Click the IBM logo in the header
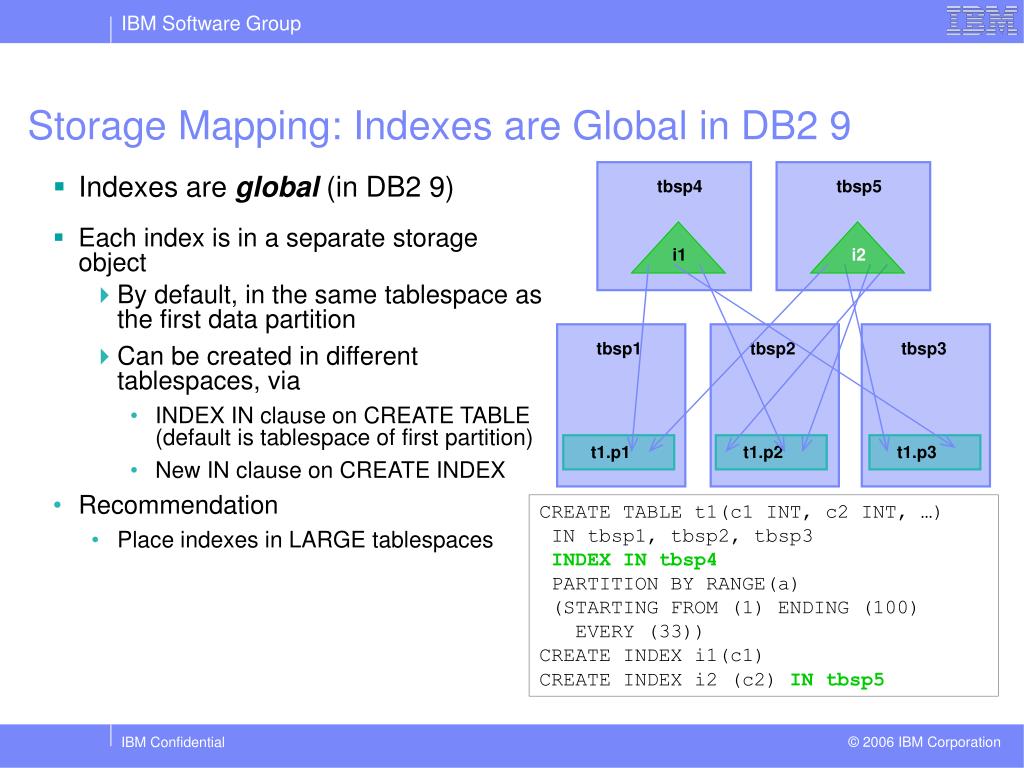Image resolution: width=1024 pixels, height=768 pixels. pos(981,20)
